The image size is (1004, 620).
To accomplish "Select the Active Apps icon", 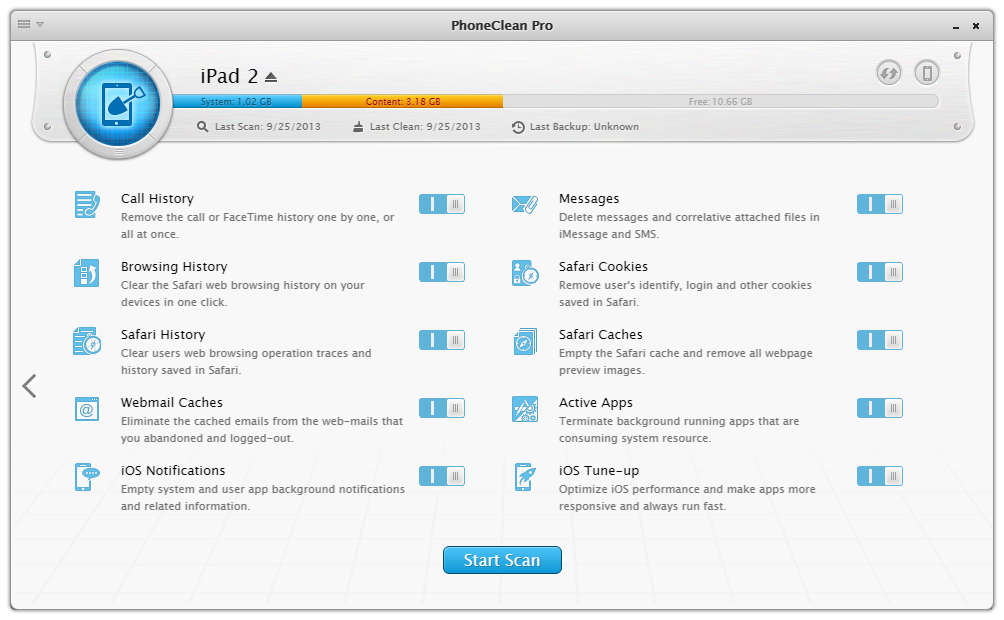I will click(525, 409).
